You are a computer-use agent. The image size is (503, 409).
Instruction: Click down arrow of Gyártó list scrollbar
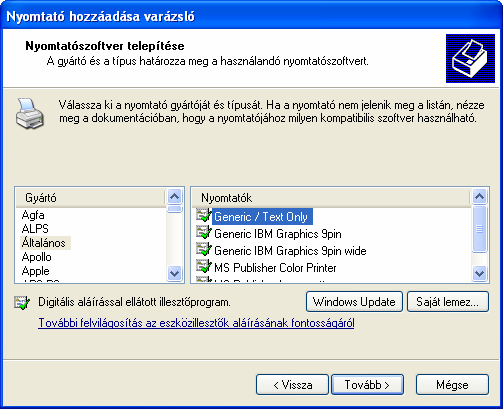175,274
